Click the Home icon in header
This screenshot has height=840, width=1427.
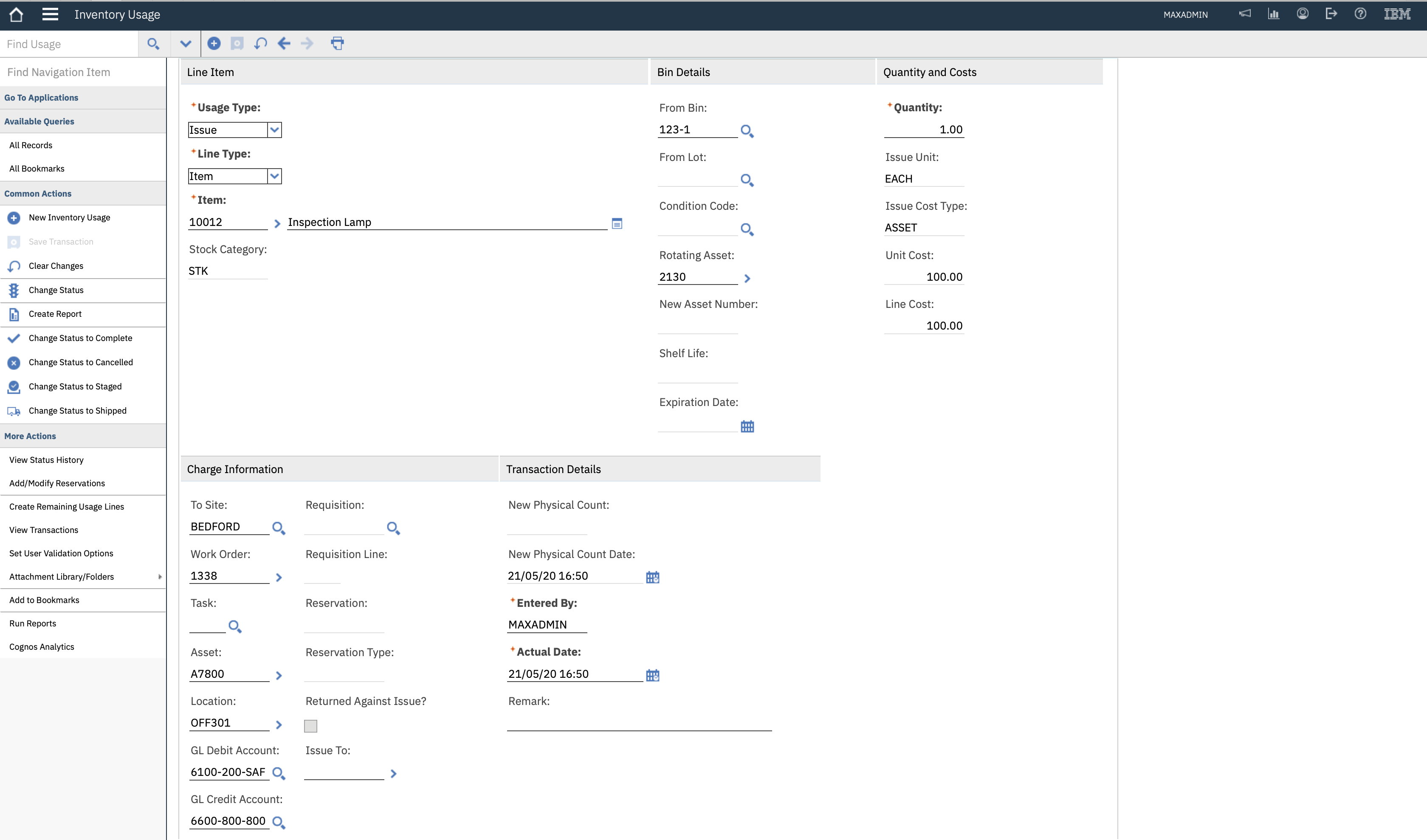click(17, 14)
